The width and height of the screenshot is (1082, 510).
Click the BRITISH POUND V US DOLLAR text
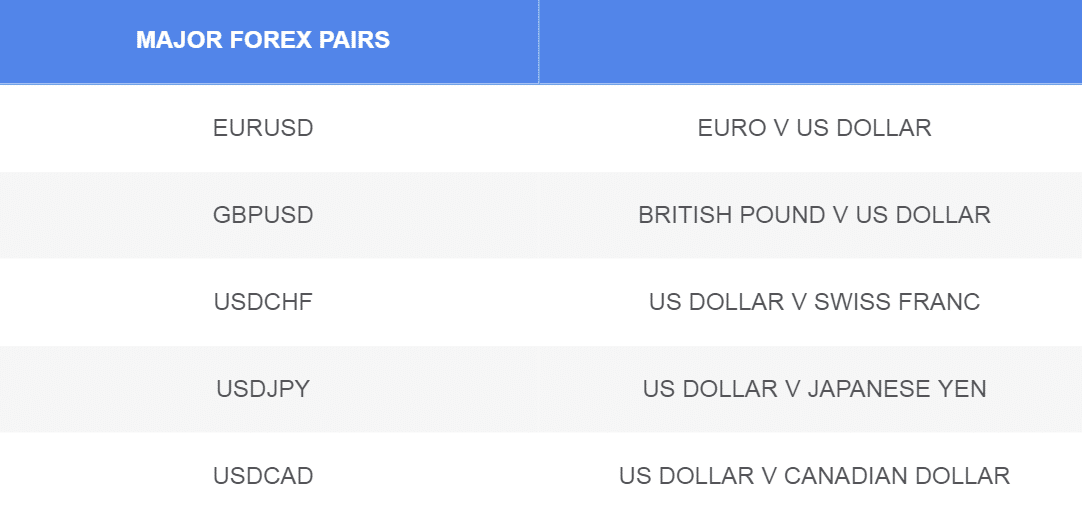click(814, 215)
